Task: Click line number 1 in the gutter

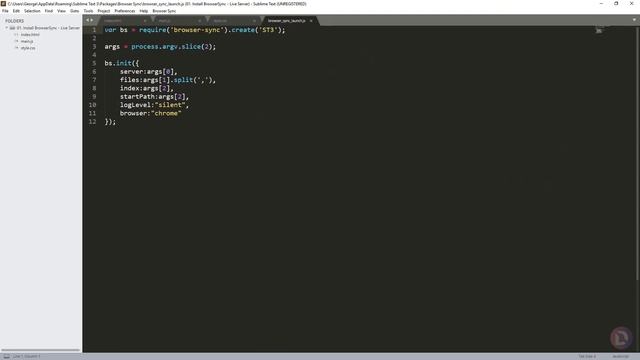Action: pos(94,30)
